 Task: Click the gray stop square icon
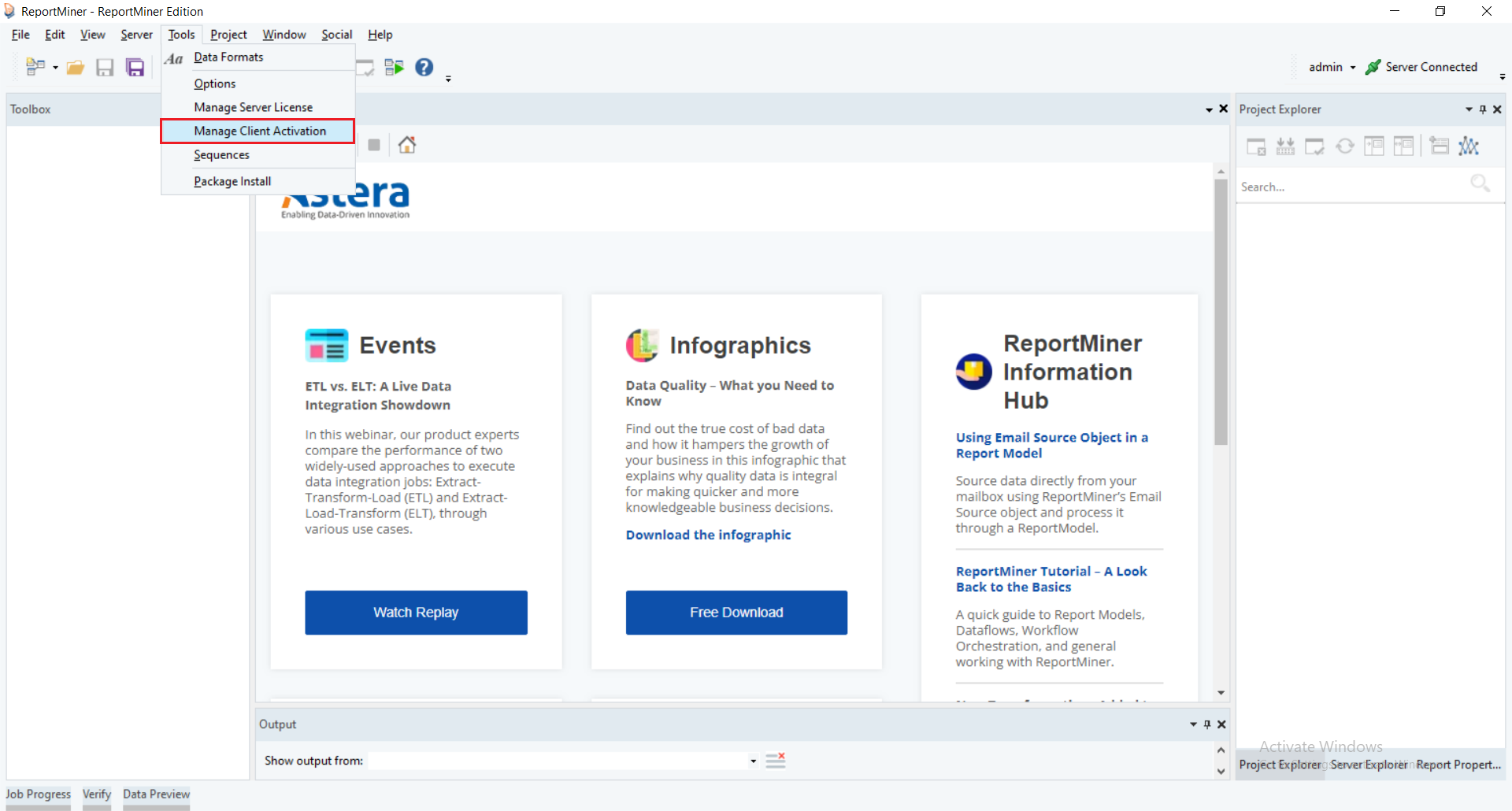pos(374,145)
